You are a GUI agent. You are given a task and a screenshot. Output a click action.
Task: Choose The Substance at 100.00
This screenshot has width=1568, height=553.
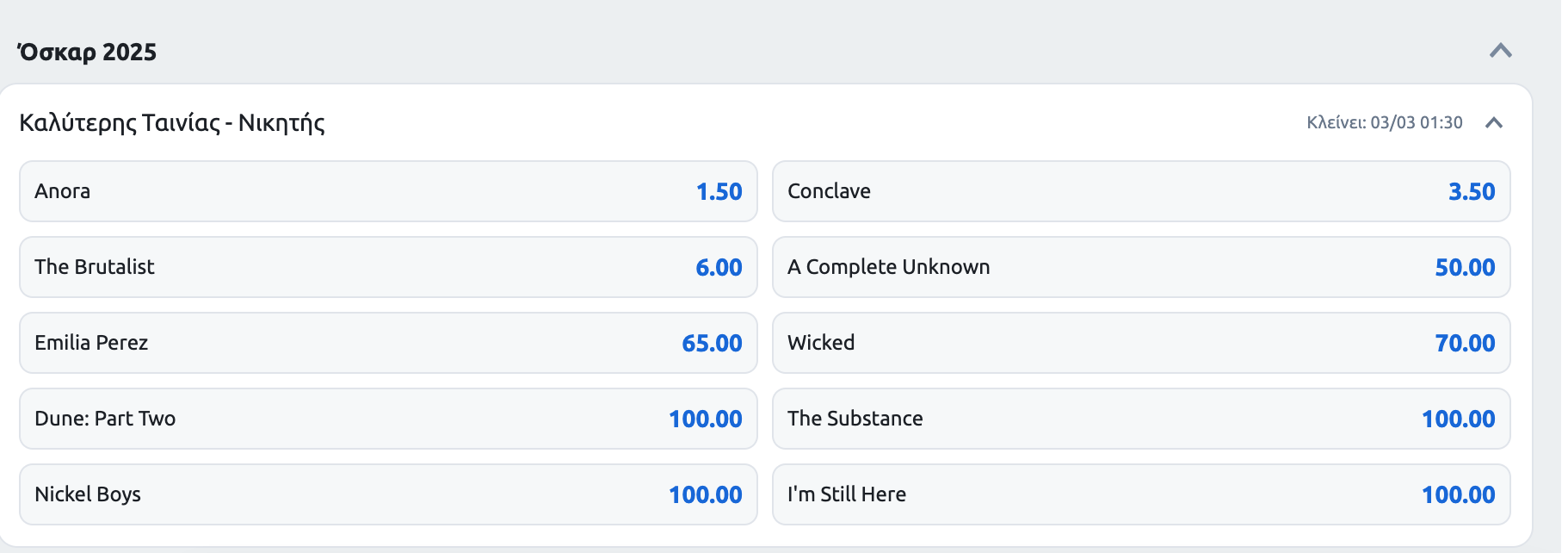tap(1140, 419)
